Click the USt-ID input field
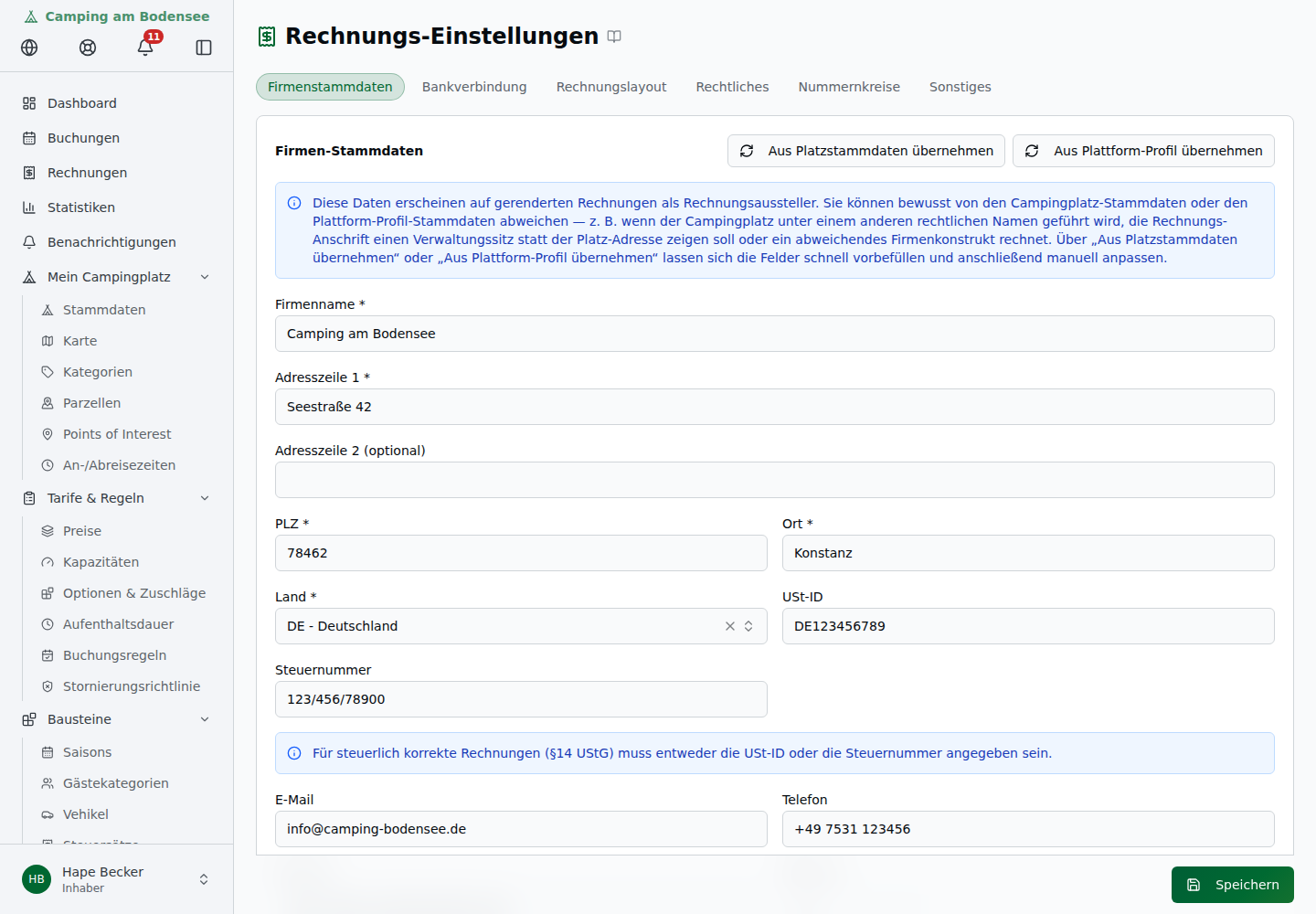This screenshot has width=1316, height=914. tap(1028, 626)
